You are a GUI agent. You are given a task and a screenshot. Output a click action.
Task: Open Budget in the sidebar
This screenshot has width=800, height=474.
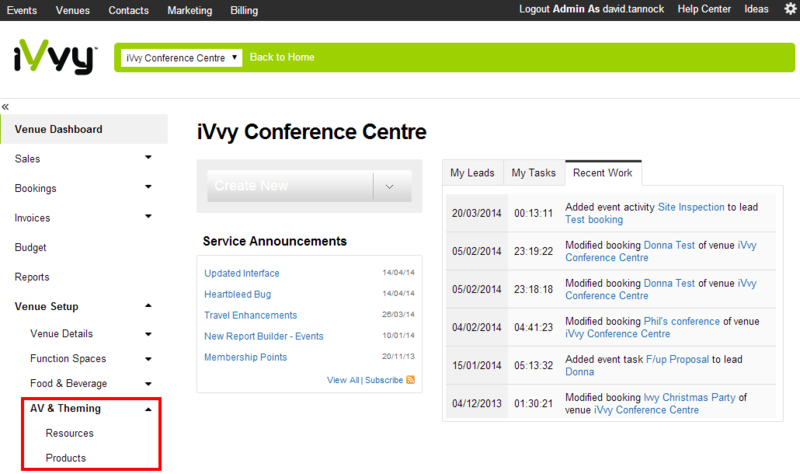[31, 247]
